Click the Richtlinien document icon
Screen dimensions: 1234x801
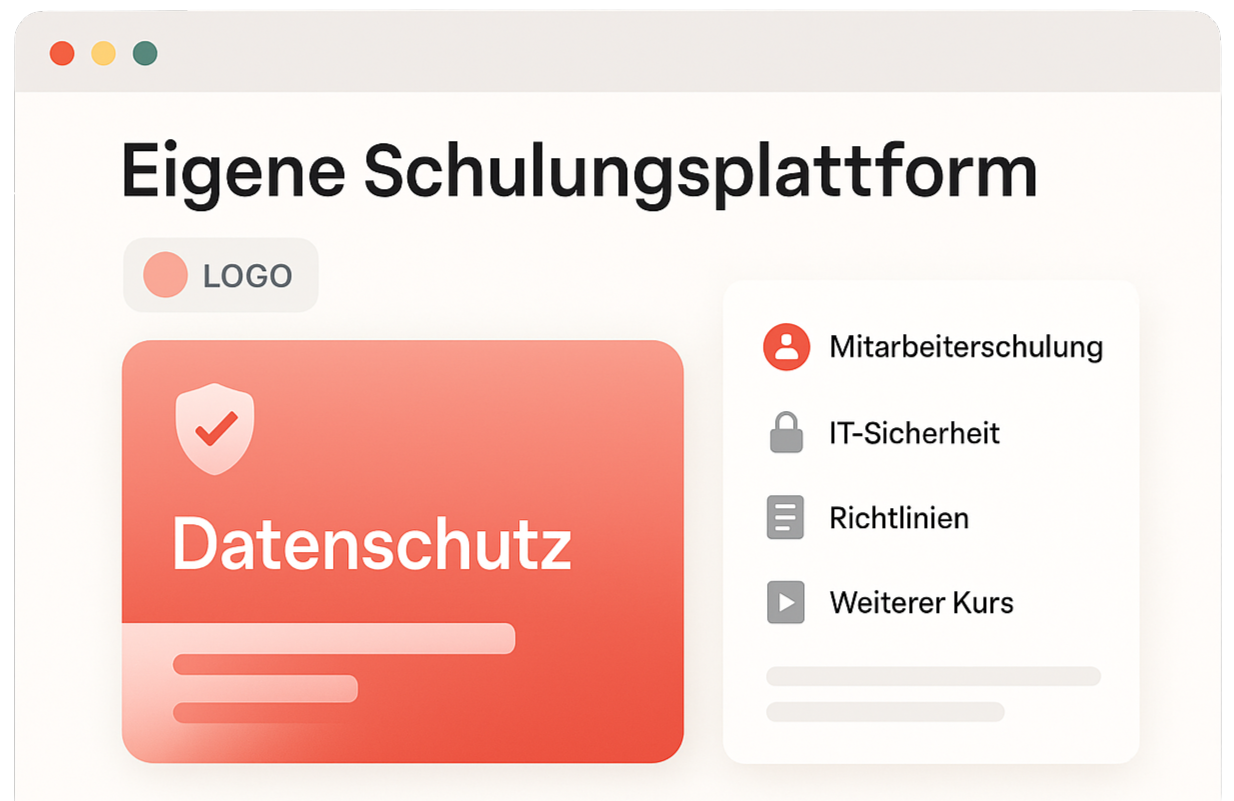point(785,518)
